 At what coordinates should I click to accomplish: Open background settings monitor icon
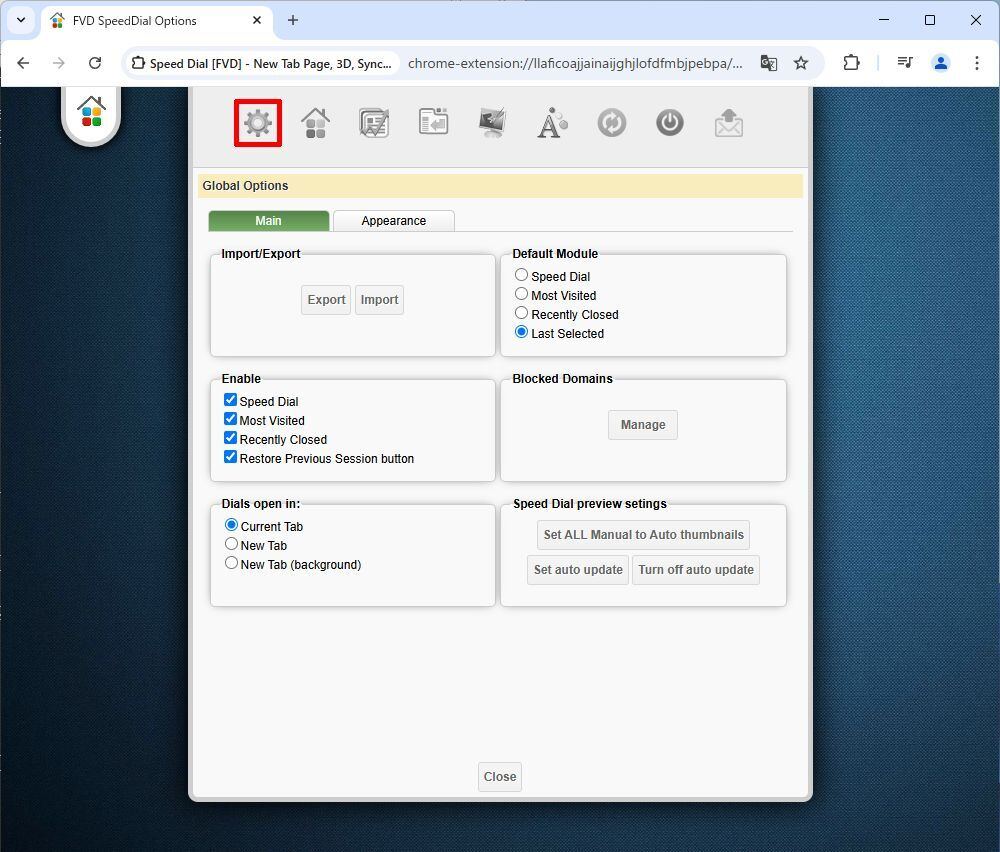pyautogui.click(x=492, y=122)
